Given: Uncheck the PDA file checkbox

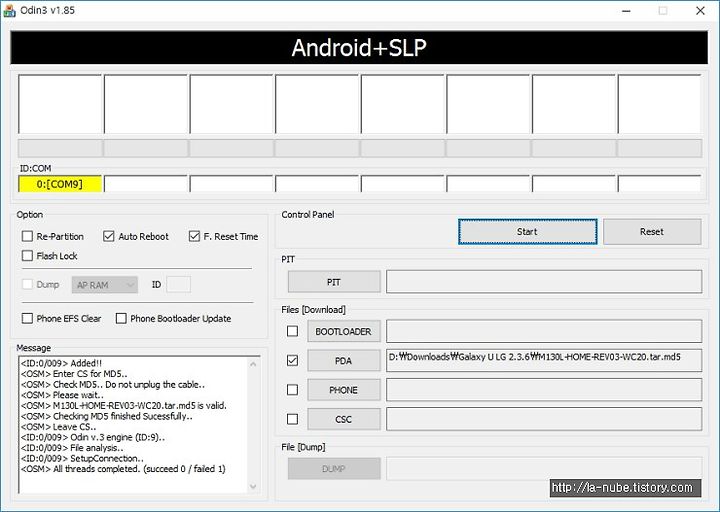Looking at the screenshot, I should [292, 360].
